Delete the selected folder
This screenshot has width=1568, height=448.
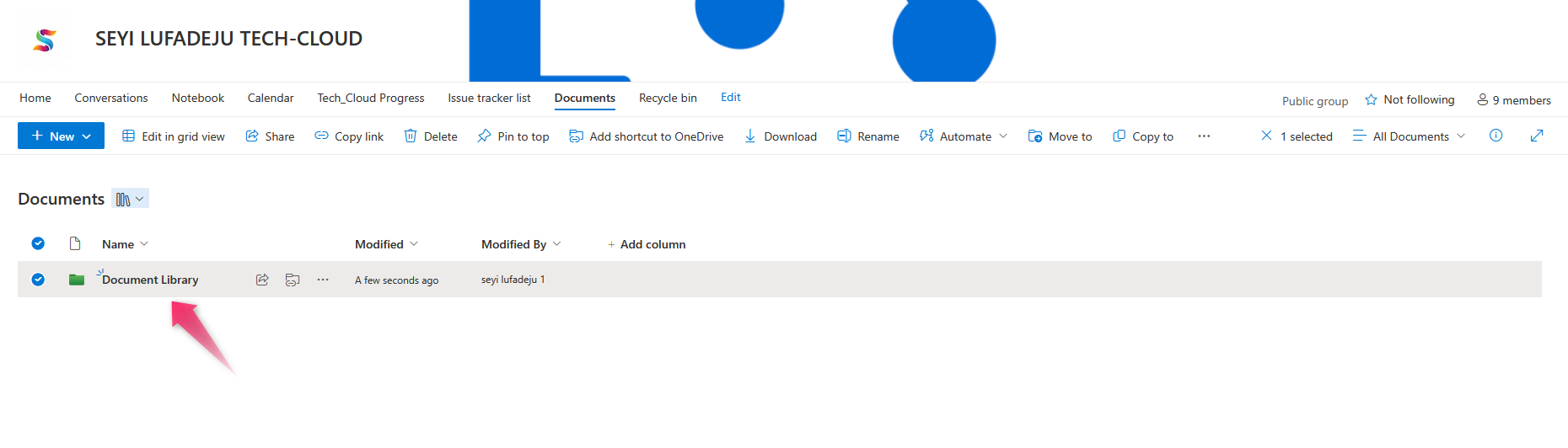pyautogui.click(x=431, y=136)
